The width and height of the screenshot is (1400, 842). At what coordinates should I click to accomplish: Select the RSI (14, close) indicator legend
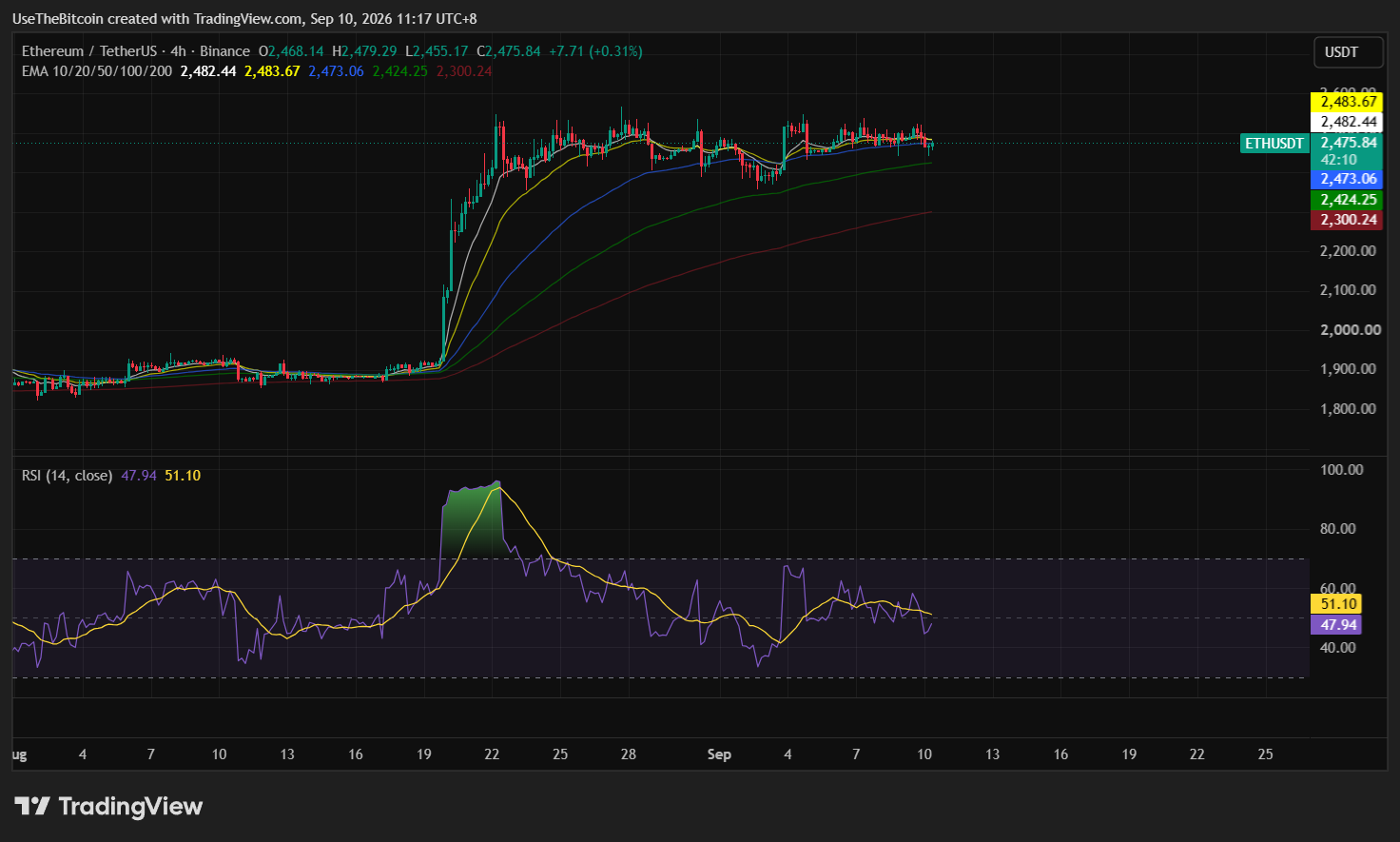point(68,476)
